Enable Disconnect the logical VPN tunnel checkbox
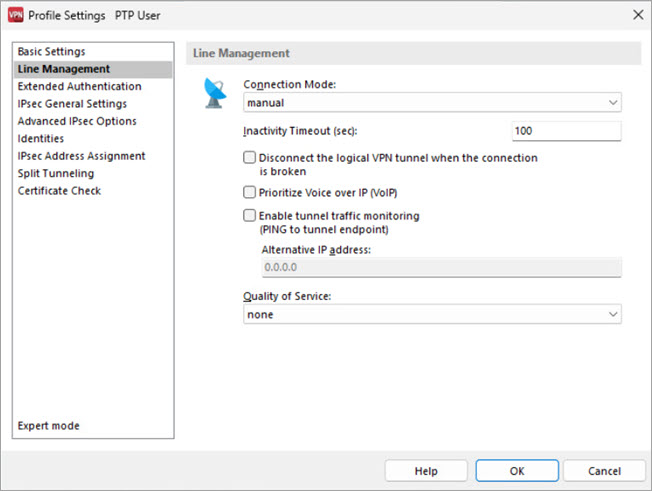This screenshot has width=652, height=491. [x=250, y=158]
